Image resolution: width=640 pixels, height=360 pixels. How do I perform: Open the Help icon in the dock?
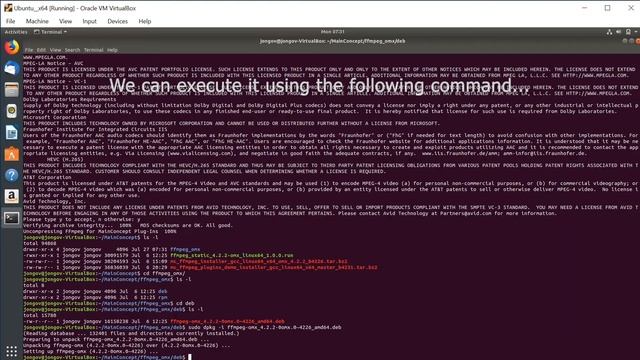tap(11, 176)
